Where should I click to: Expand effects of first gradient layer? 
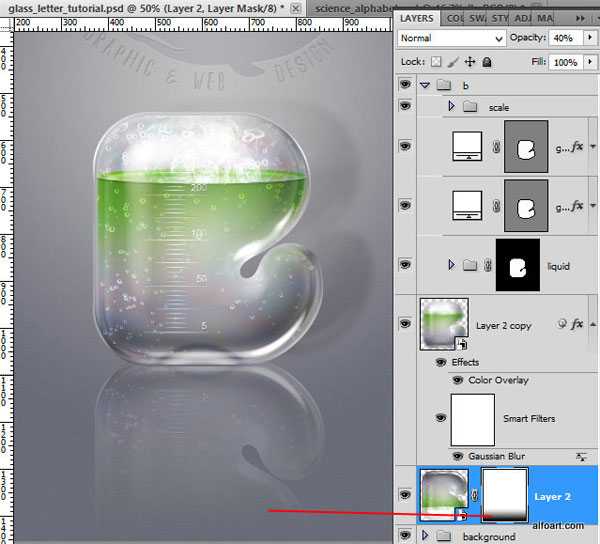pos(593,147)
